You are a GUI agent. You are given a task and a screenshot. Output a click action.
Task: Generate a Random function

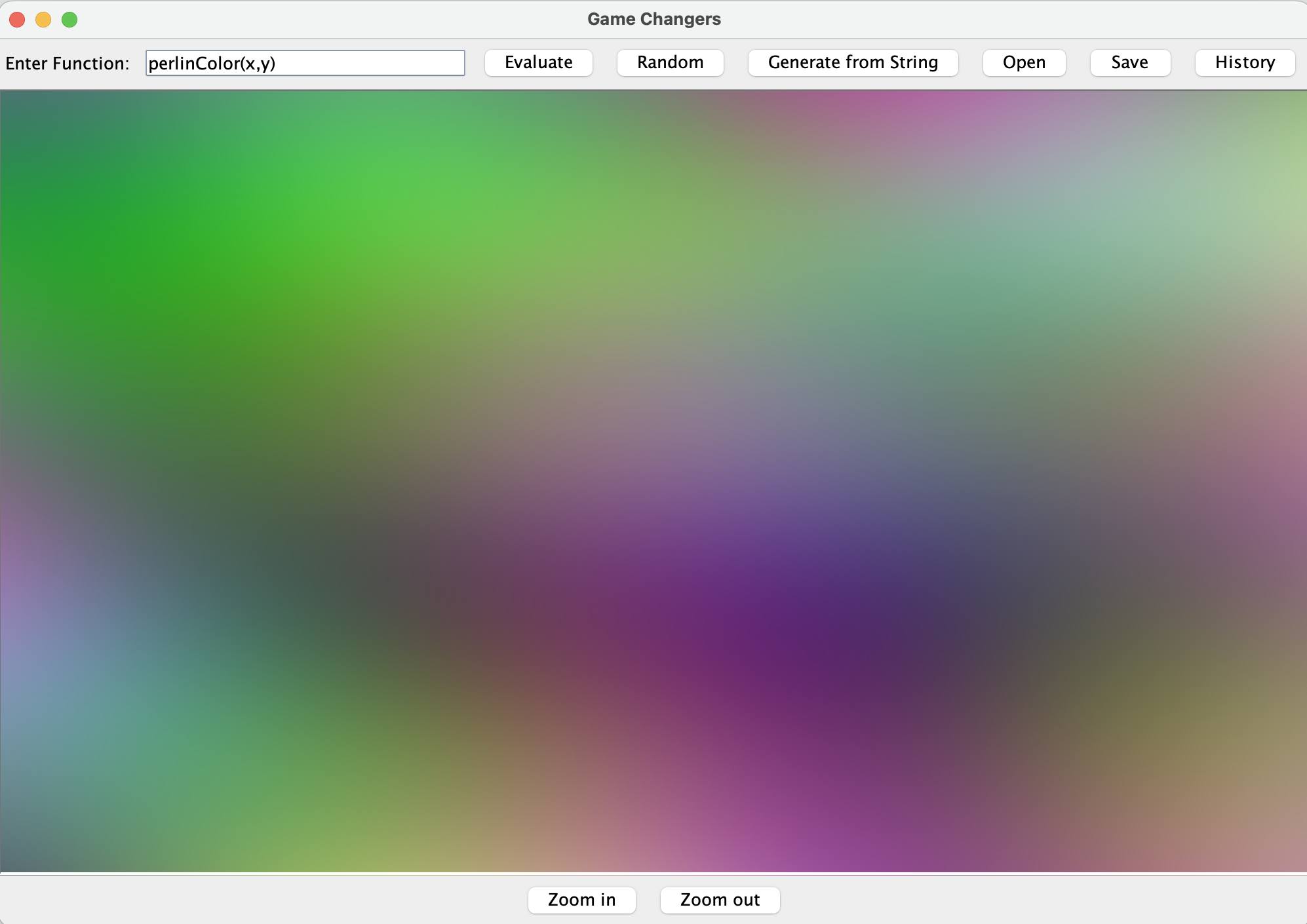670,63
